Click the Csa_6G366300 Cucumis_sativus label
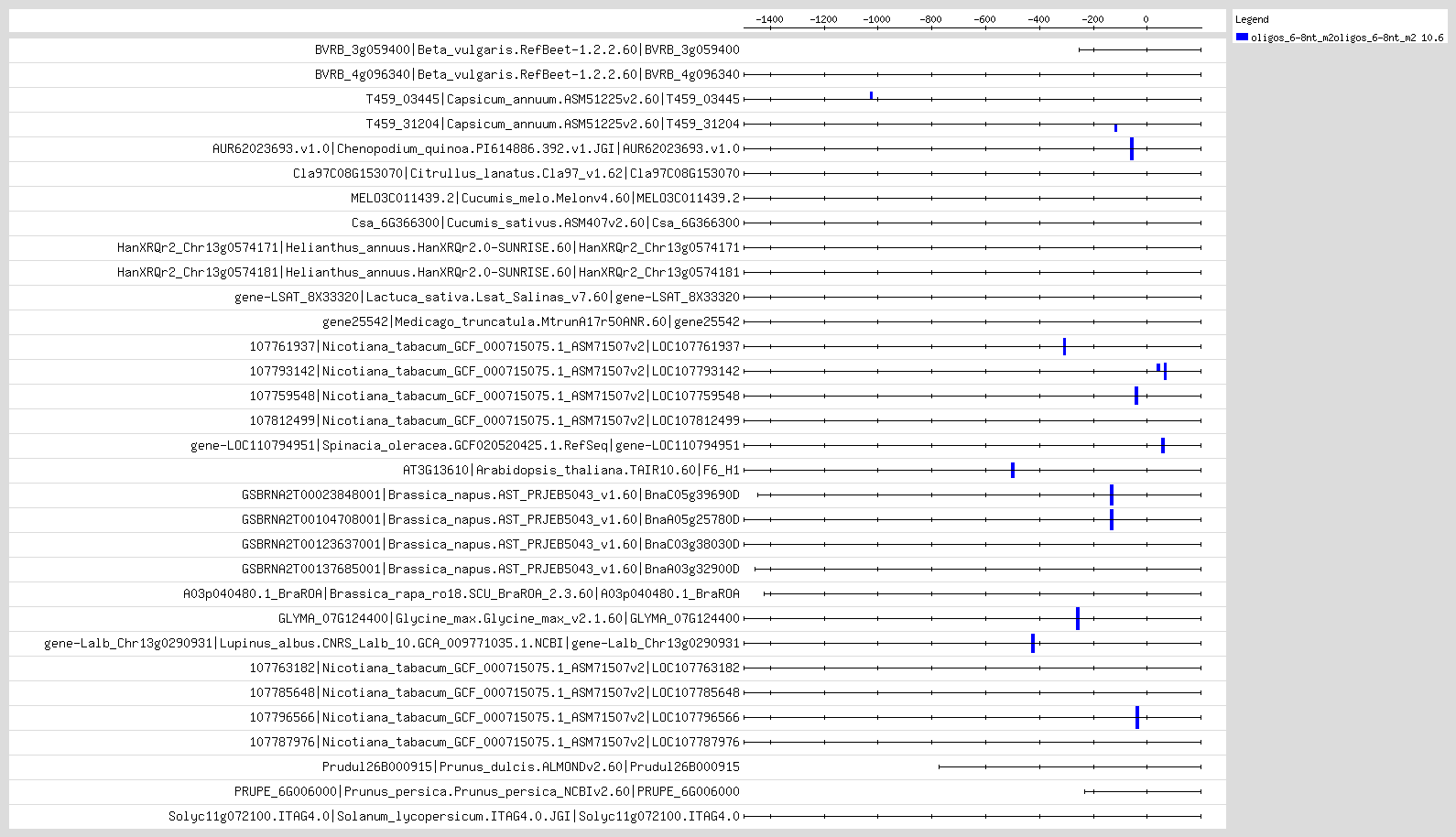The width and height of the screenshot is (1456, 837). pyautogui.click(x=546, y=223)
